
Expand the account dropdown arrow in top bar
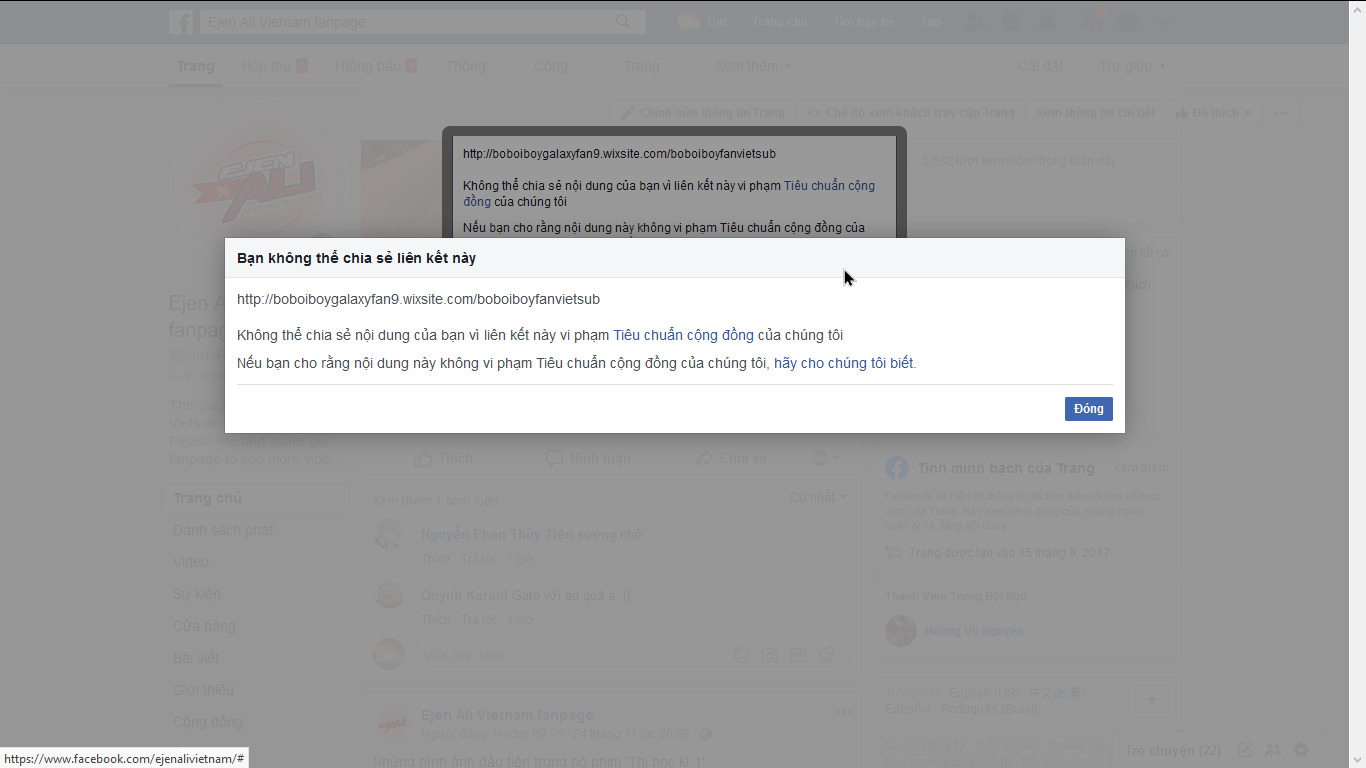(1163, 22)
